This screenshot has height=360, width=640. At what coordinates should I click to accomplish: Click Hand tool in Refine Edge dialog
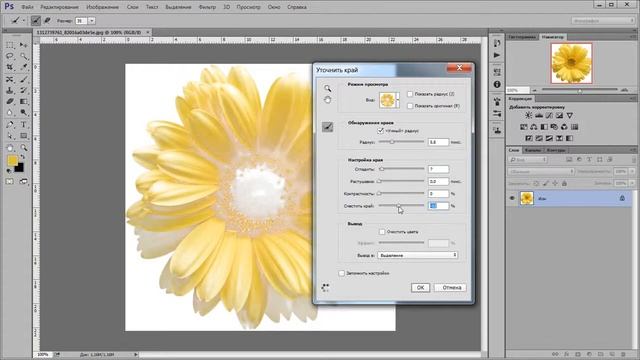click(327, 100)
